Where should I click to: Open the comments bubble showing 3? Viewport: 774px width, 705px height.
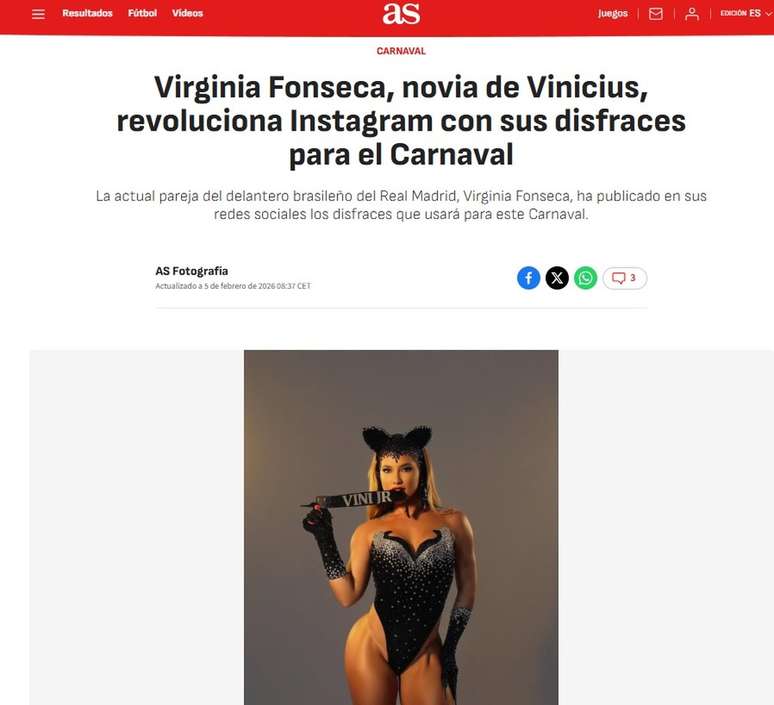[624, 278]
